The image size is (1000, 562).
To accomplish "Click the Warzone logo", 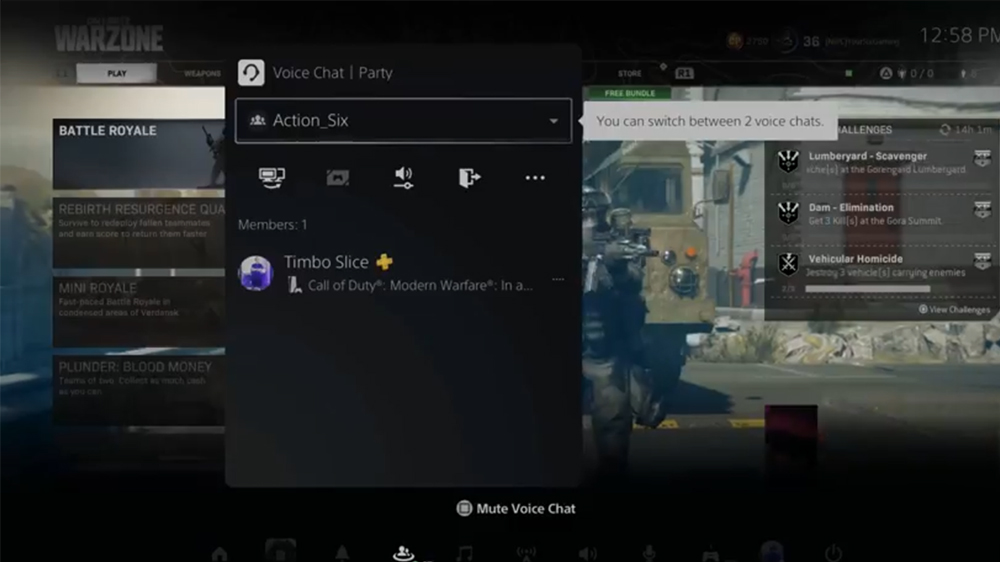I will coord(108,36).
